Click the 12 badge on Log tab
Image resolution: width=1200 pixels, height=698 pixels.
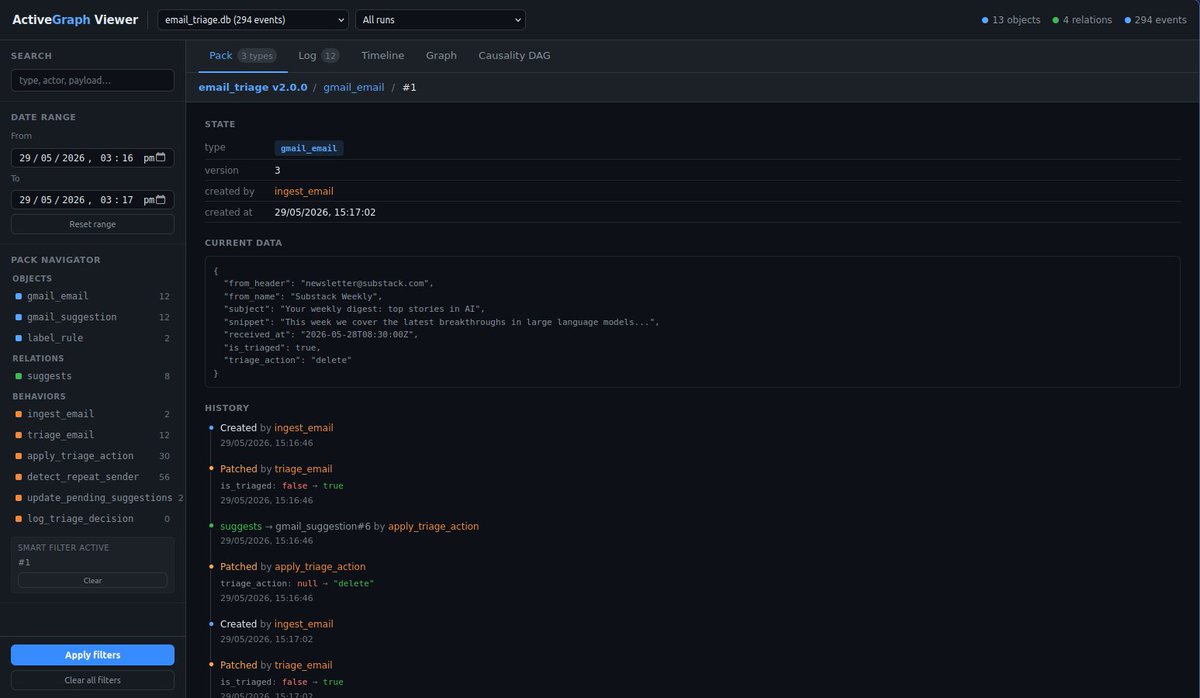tap(331, 56)
